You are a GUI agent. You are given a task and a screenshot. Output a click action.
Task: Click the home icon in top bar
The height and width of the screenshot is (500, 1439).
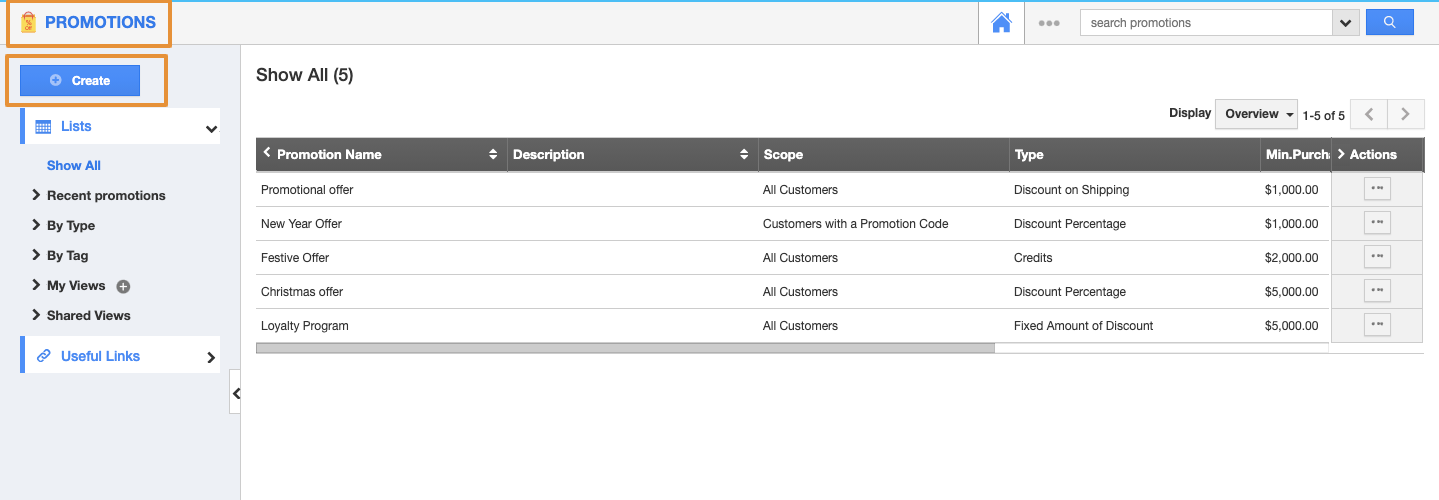pyautogui.click(x=1001, y=23)
